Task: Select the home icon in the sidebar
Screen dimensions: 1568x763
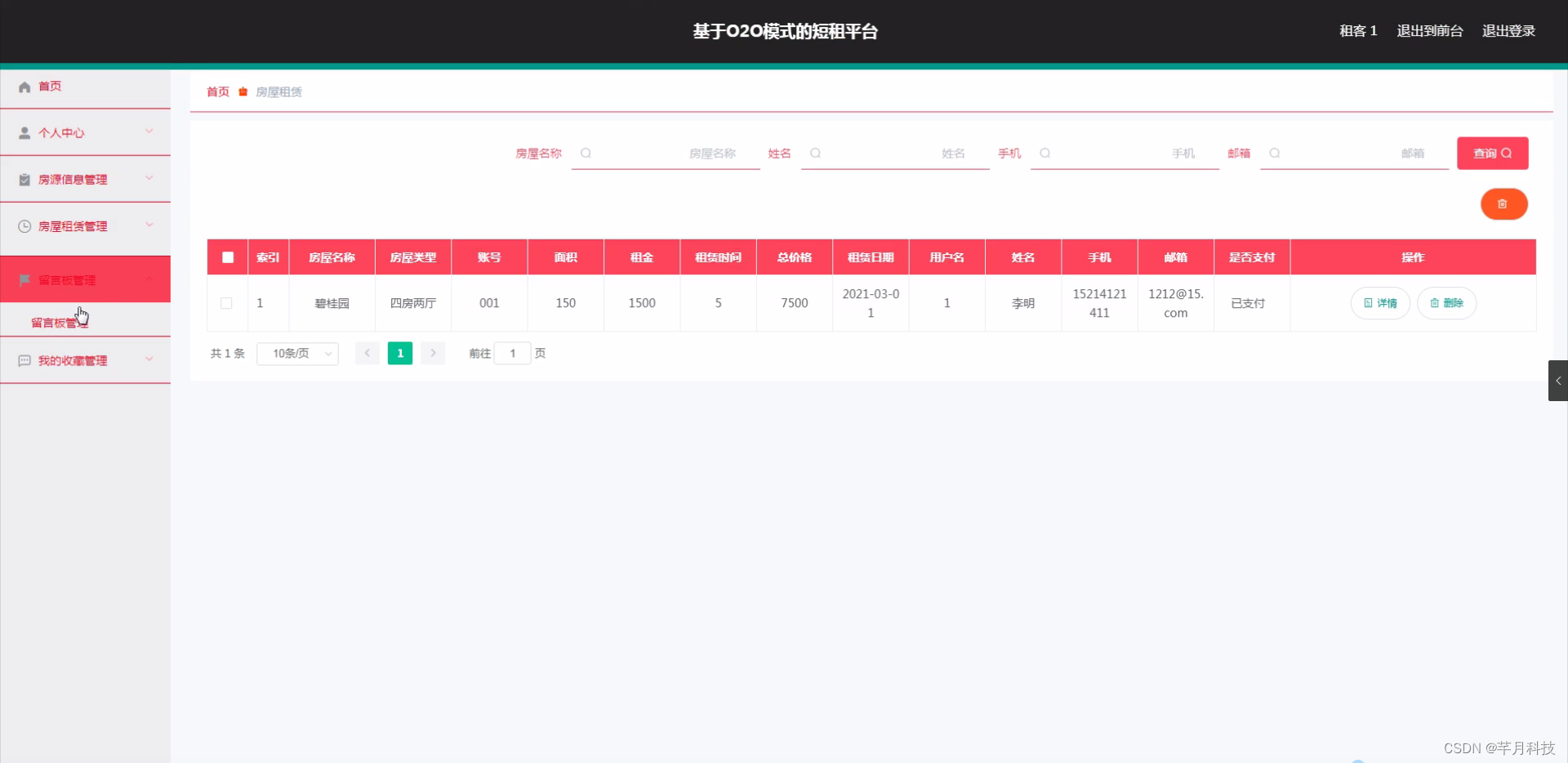Action: click(24, 86)
